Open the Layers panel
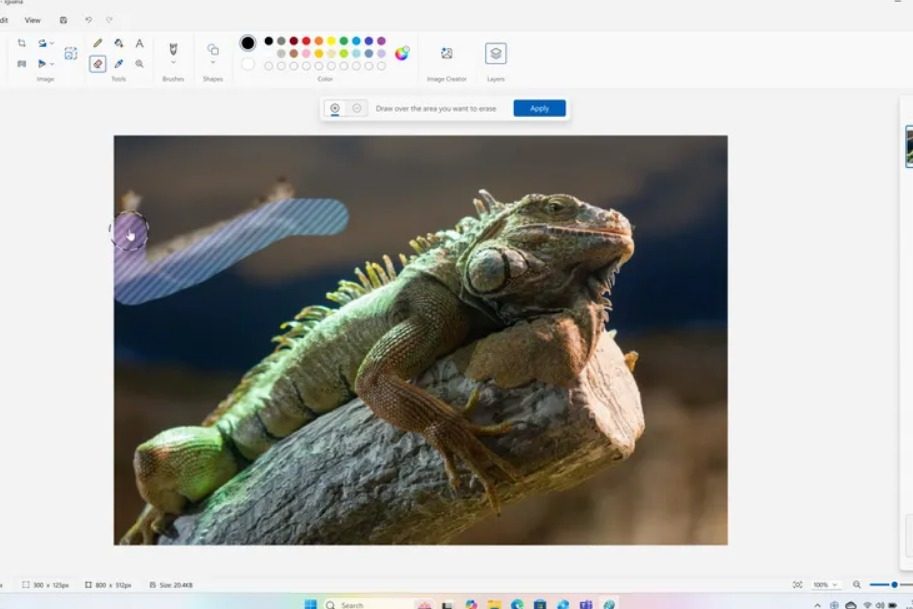 pos(495,53)
